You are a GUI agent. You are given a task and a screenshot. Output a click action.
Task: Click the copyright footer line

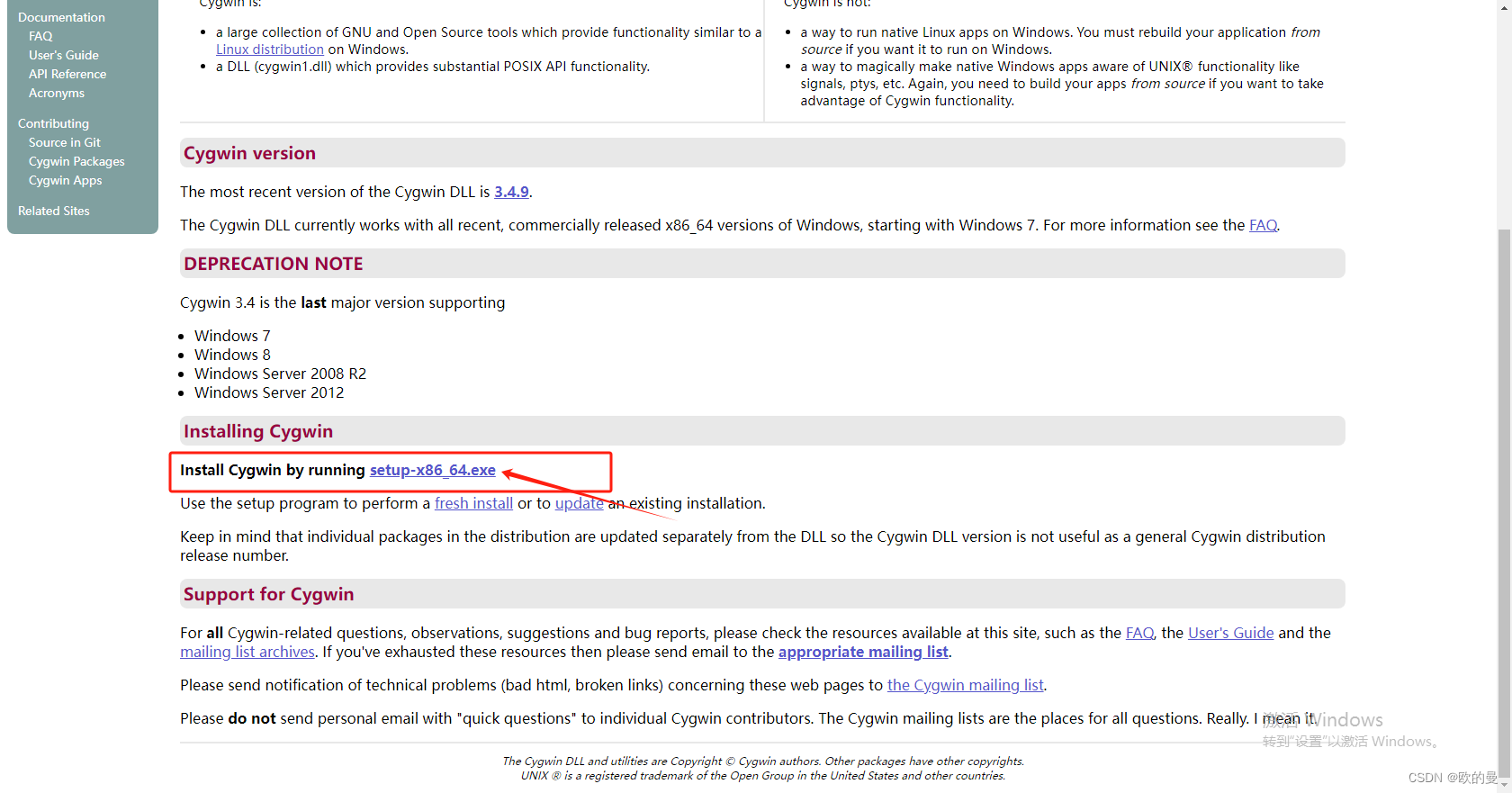[763, 761]
